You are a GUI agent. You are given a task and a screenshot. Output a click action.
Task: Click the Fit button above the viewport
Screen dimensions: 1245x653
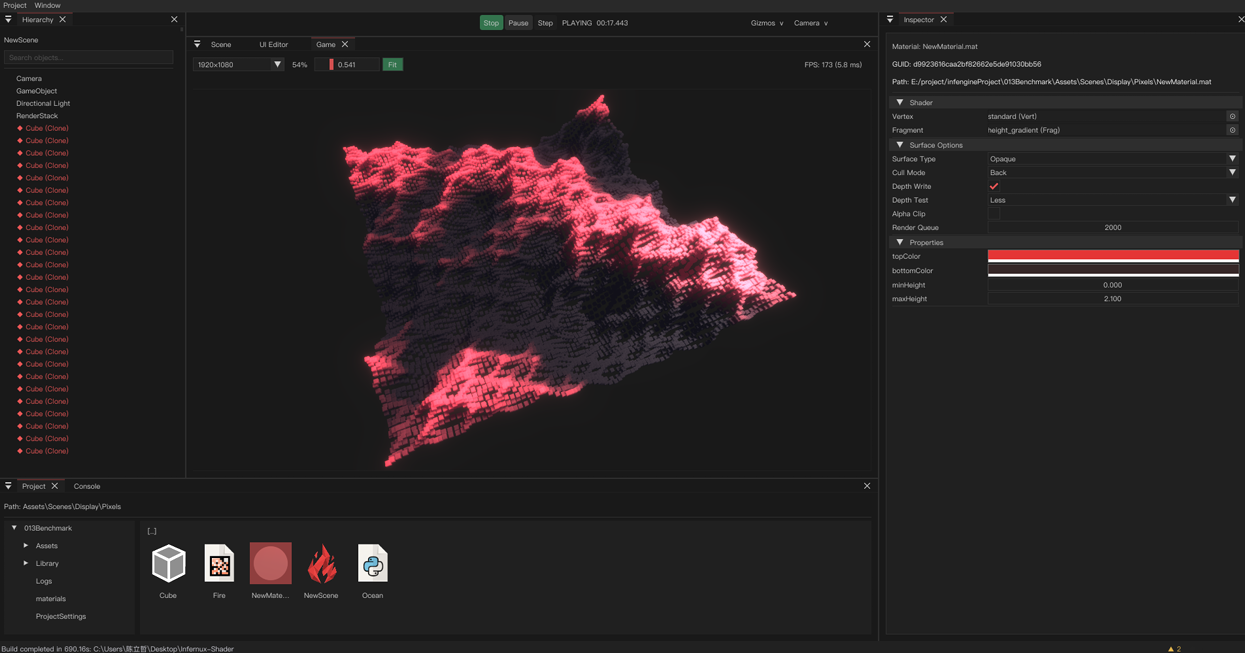coord(392,63)
